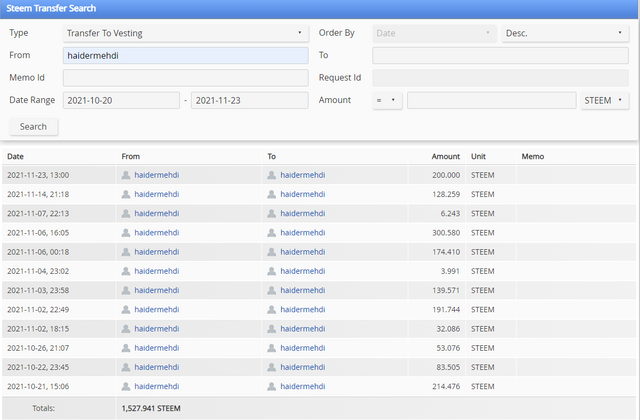
Task: Click the To user icon in 2021-11-06, 00:18 row
Action: [271, 252]
